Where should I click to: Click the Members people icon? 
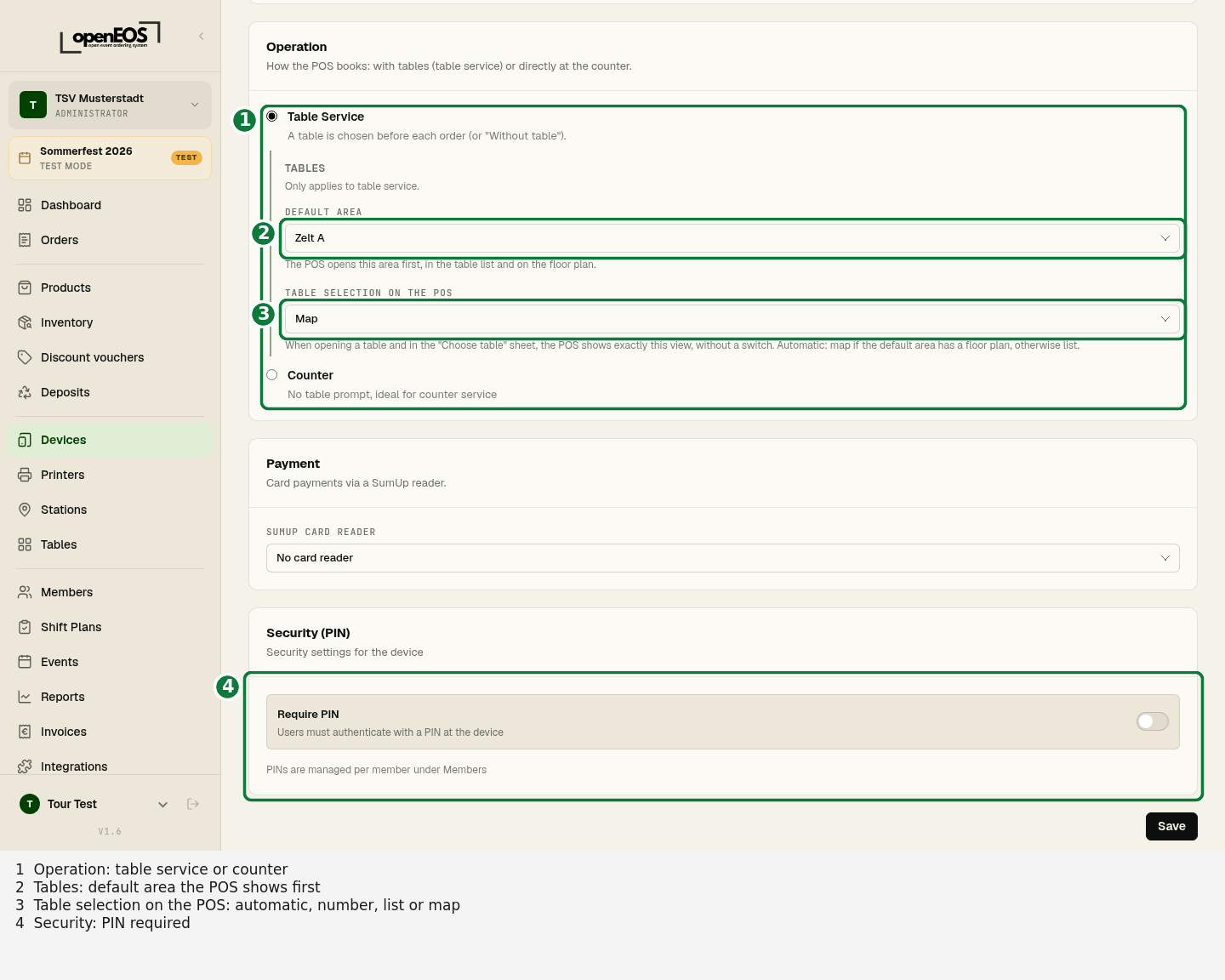(25, 592)
